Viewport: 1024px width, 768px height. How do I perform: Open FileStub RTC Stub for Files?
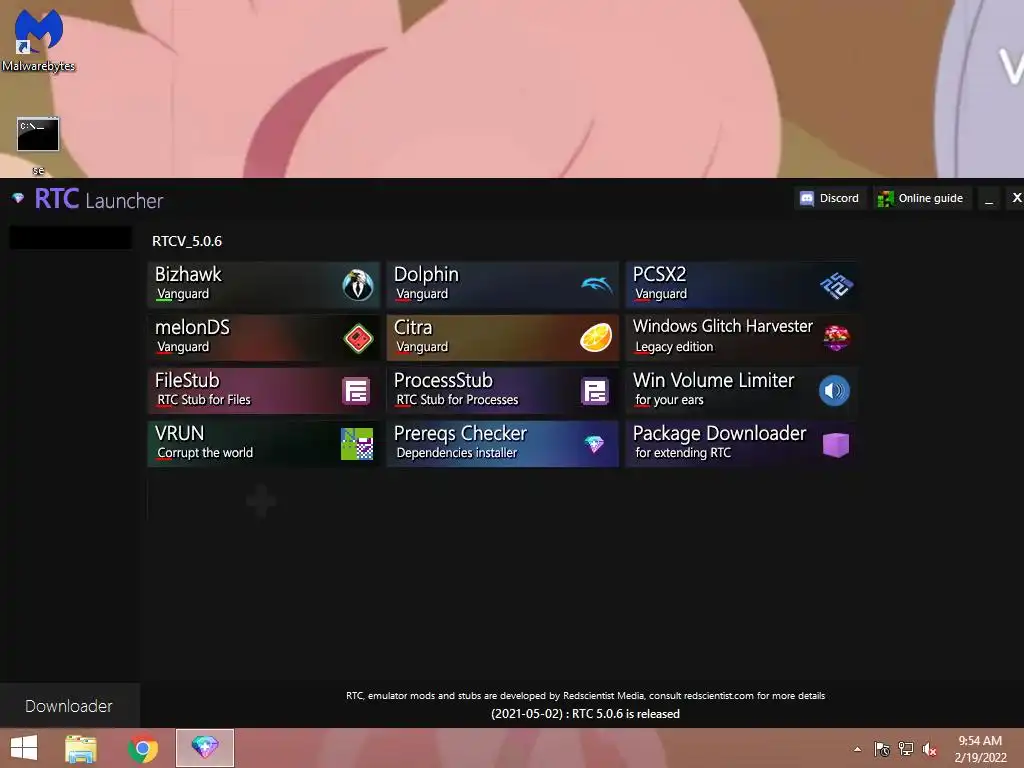pyautogui.click(x=264, y=391)
